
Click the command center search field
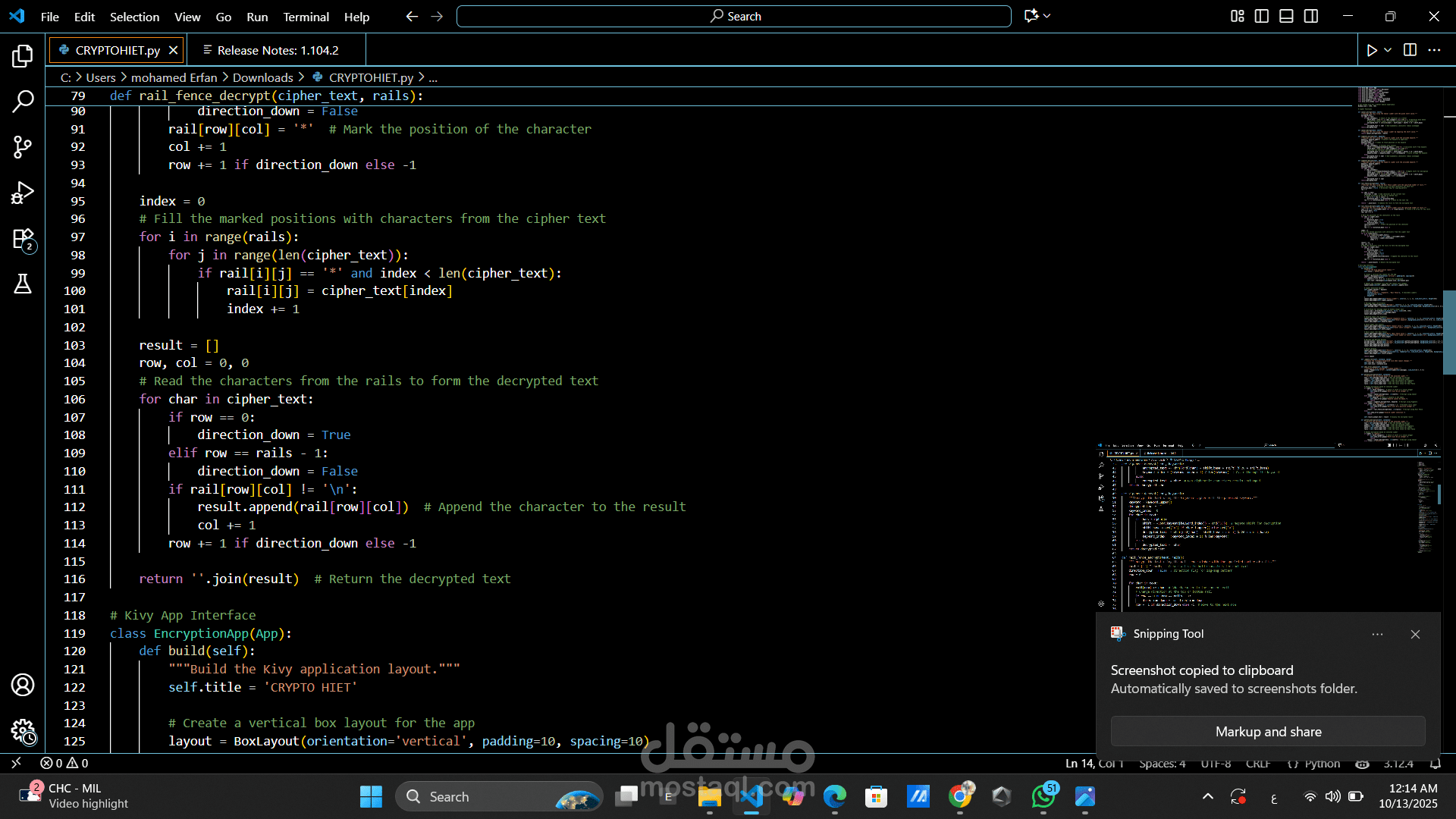pyautogui.click(x=734, y=16)
